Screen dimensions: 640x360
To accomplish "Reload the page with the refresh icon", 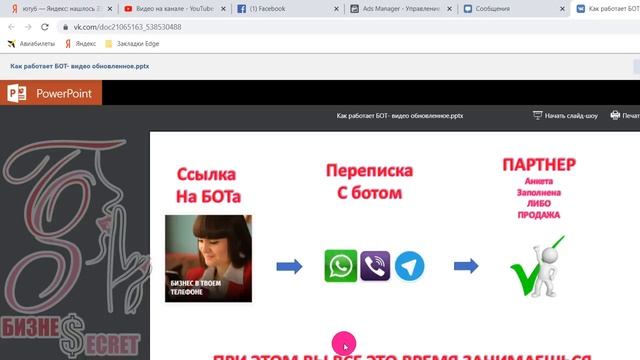I will (x=44, y=27).
